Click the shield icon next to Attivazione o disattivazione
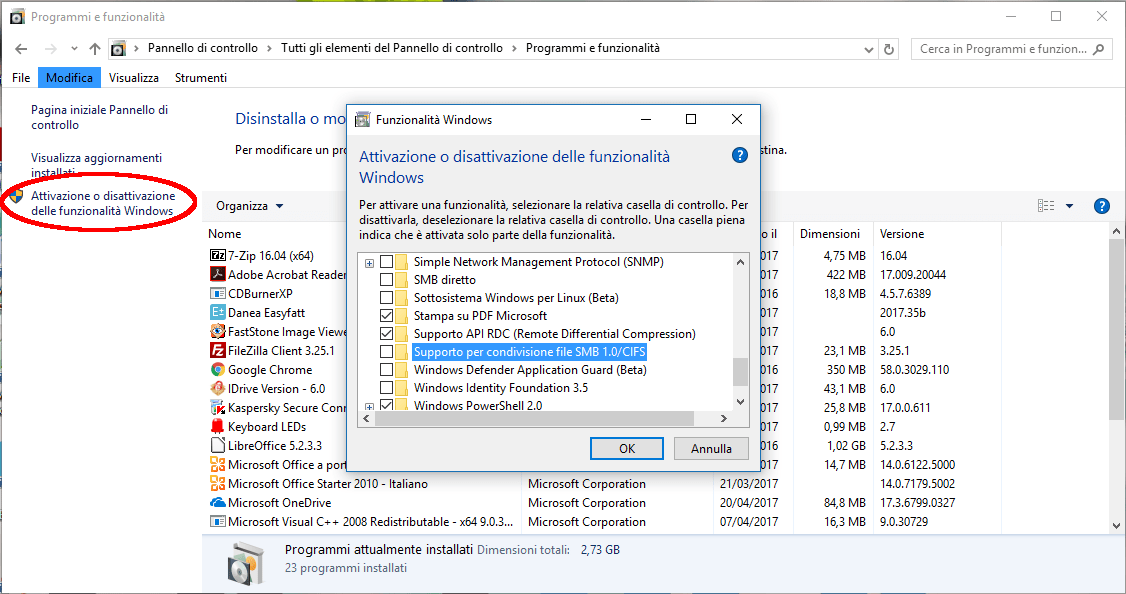1126x594 pixels. click(17, 197)
